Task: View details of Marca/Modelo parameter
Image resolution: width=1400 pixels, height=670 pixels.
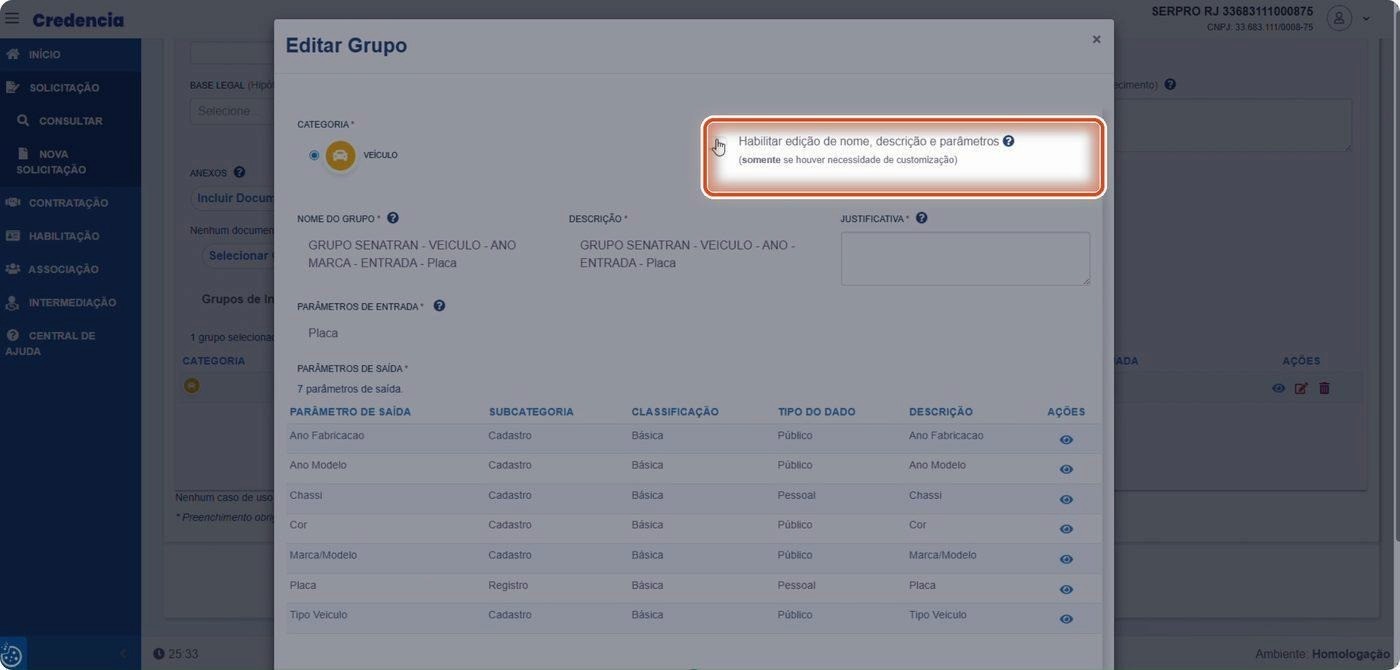Action: [x=1066, y=559]
